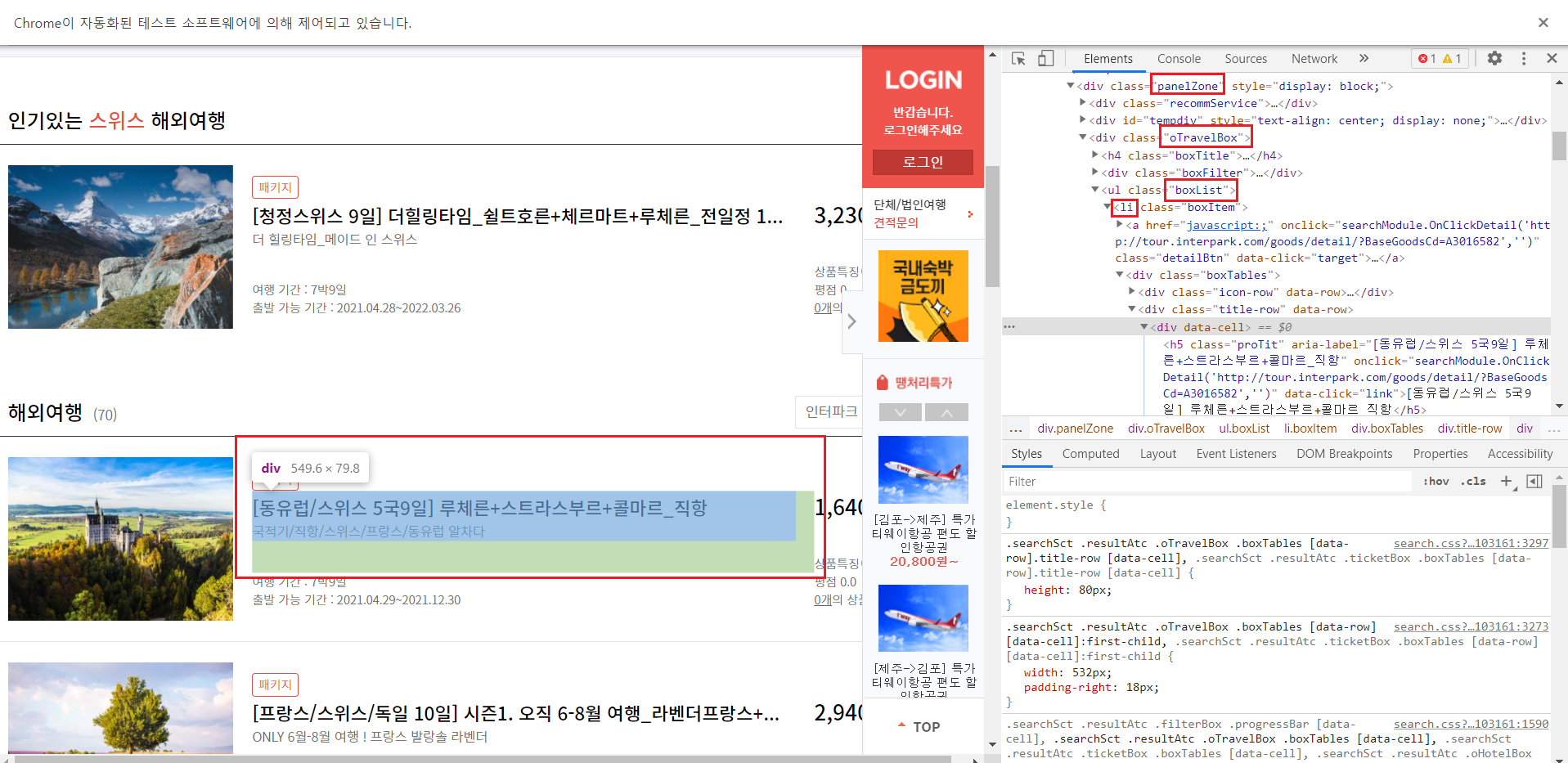The width and height of the screenshot is (1568, 763).
Task: Show previous deal with up arrow button
Action: (947, 412)
